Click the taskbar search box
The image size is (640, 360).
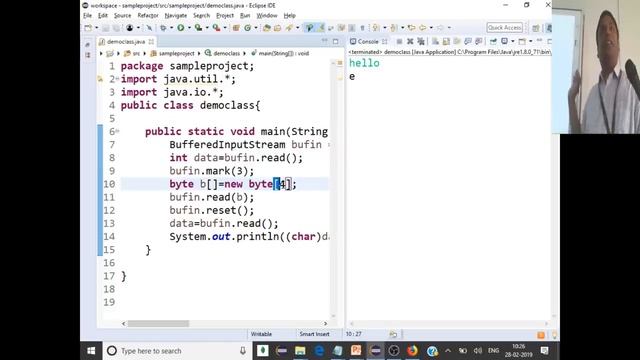tap(177, 351)
